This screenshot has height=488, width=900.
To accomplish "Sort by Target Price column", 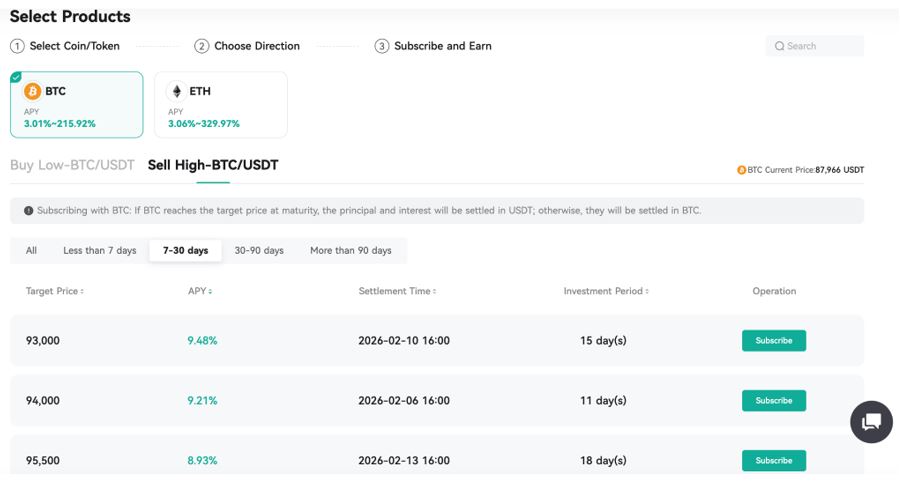I will click(x=55, y=291).
